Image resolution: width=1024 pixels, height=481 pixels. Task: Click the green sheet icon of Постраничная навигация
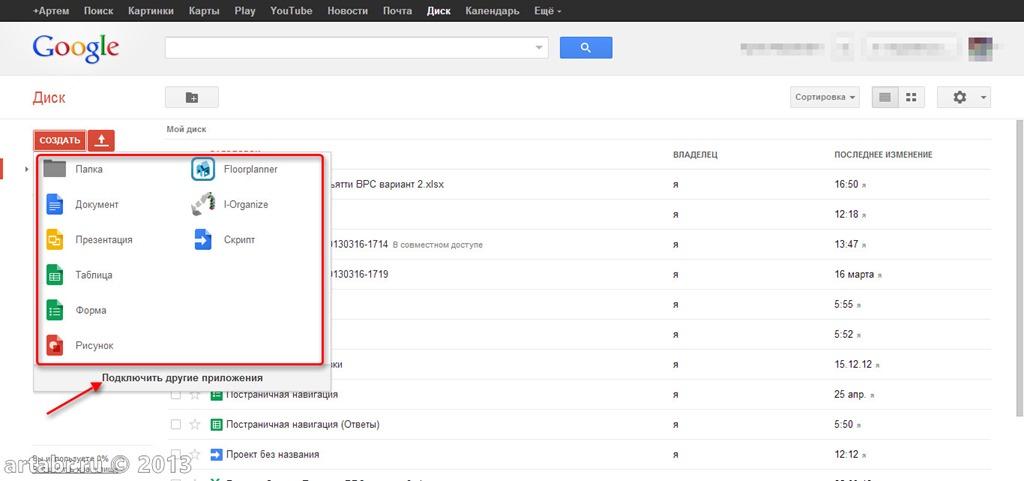pyautogui.click(x=216, y=395)
